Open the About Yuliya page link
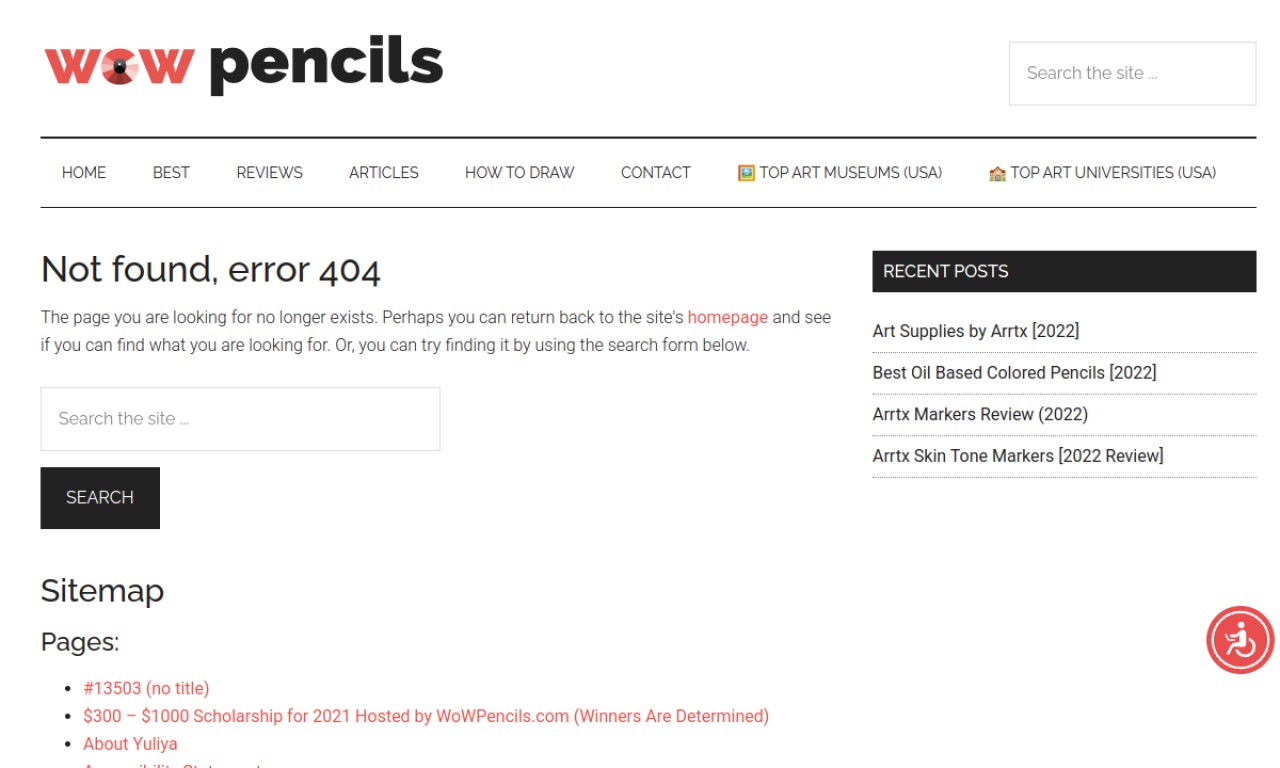1280x768 pixels. coord(130,744)
